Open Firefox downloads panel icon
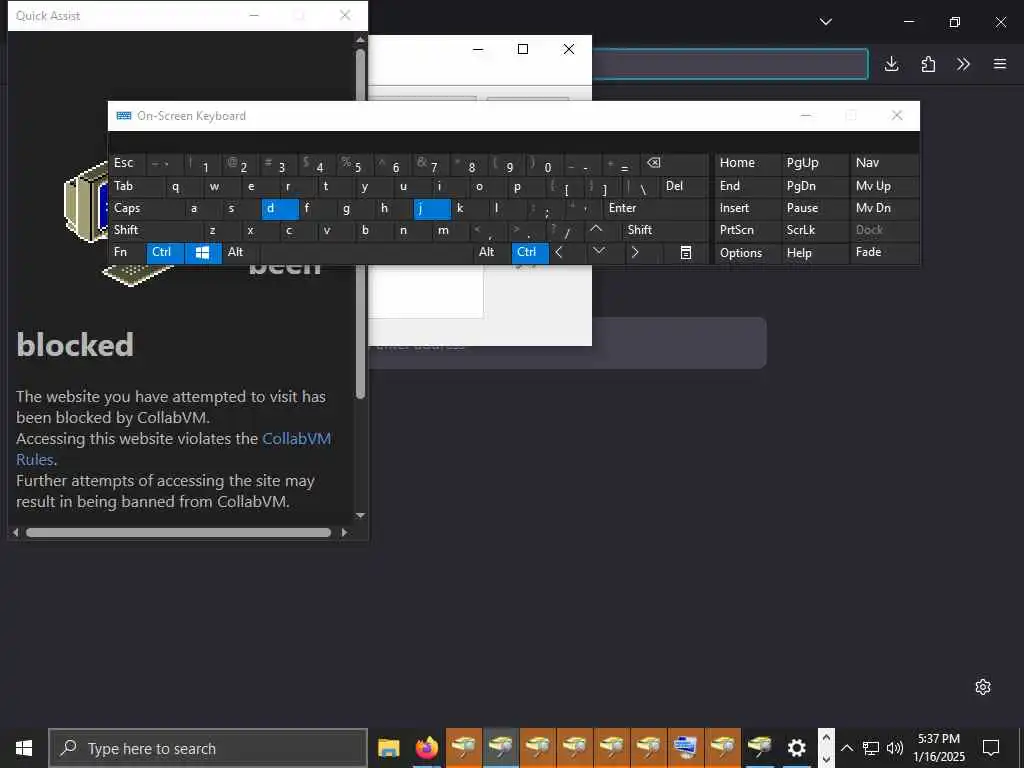The image size is (1024, 768). click(891, 64)
